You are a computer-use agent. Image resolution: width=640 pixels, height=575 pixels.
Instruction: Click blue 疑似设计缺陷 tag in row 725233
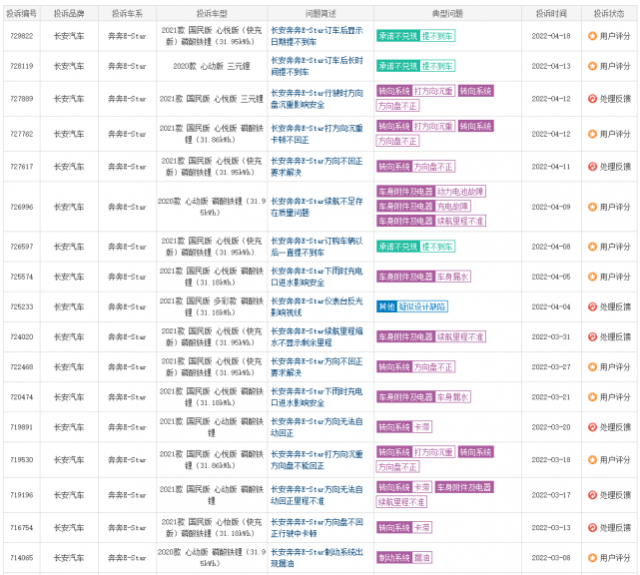[422, 307]
